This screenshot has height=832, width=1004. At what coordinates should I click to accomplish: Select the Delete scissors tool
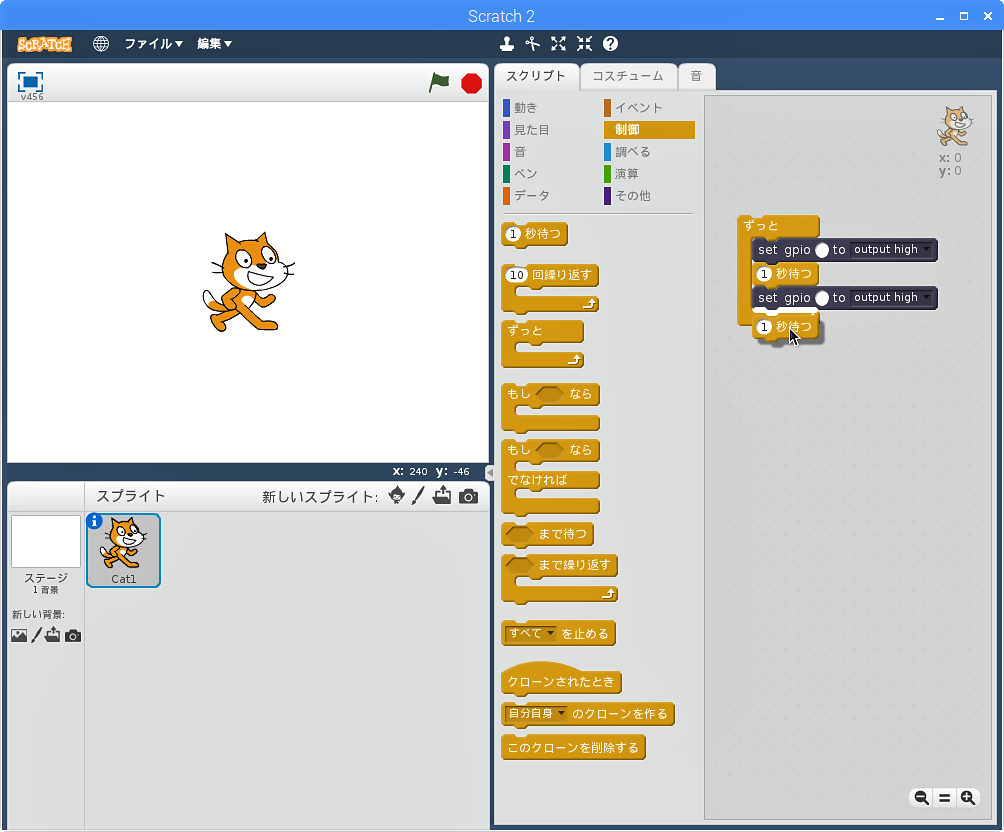coord(532,44)
